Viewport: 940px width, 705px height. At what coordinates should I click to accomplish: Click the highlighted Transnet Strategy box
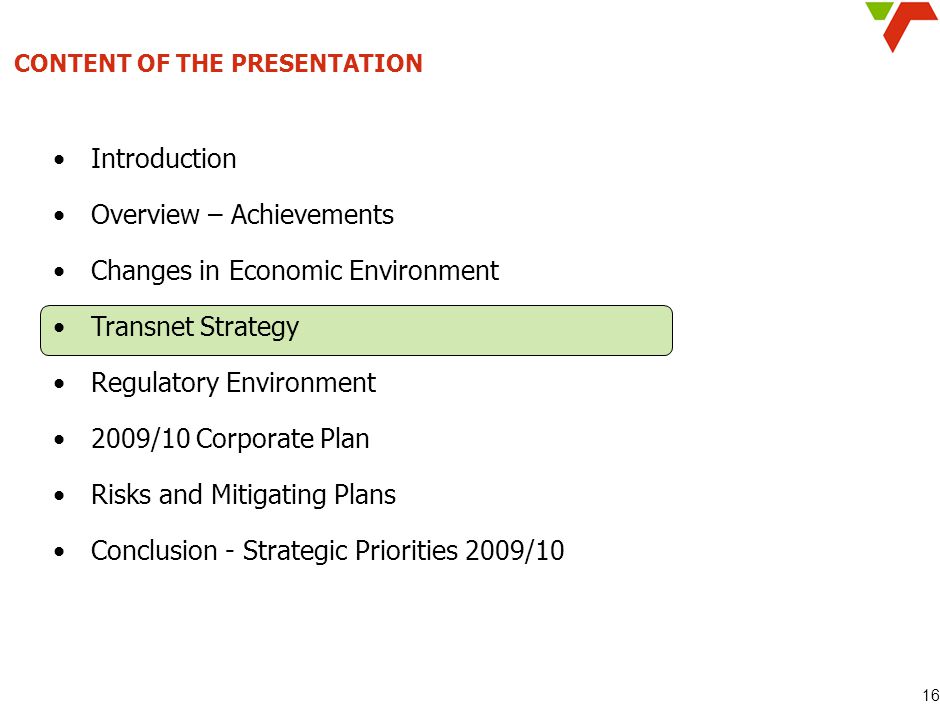[356, 330]
